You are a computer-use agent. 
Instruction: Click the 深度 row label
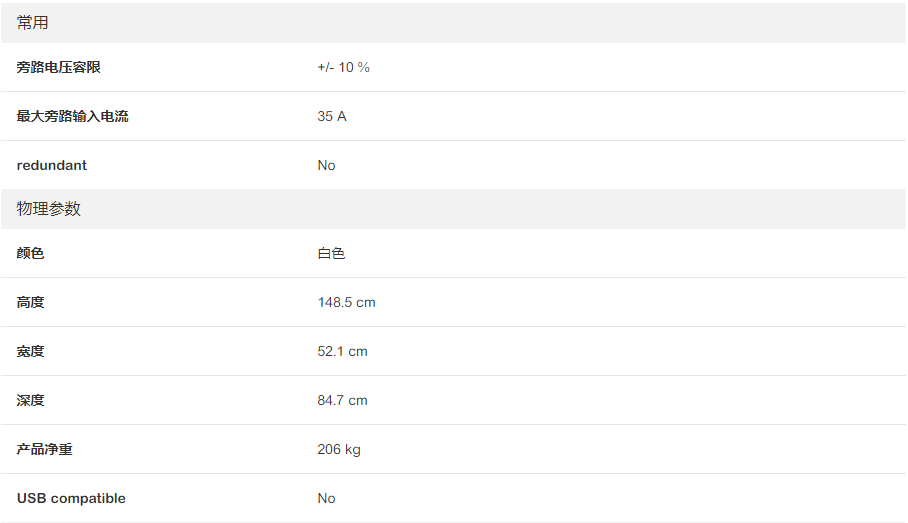[31, 400]
